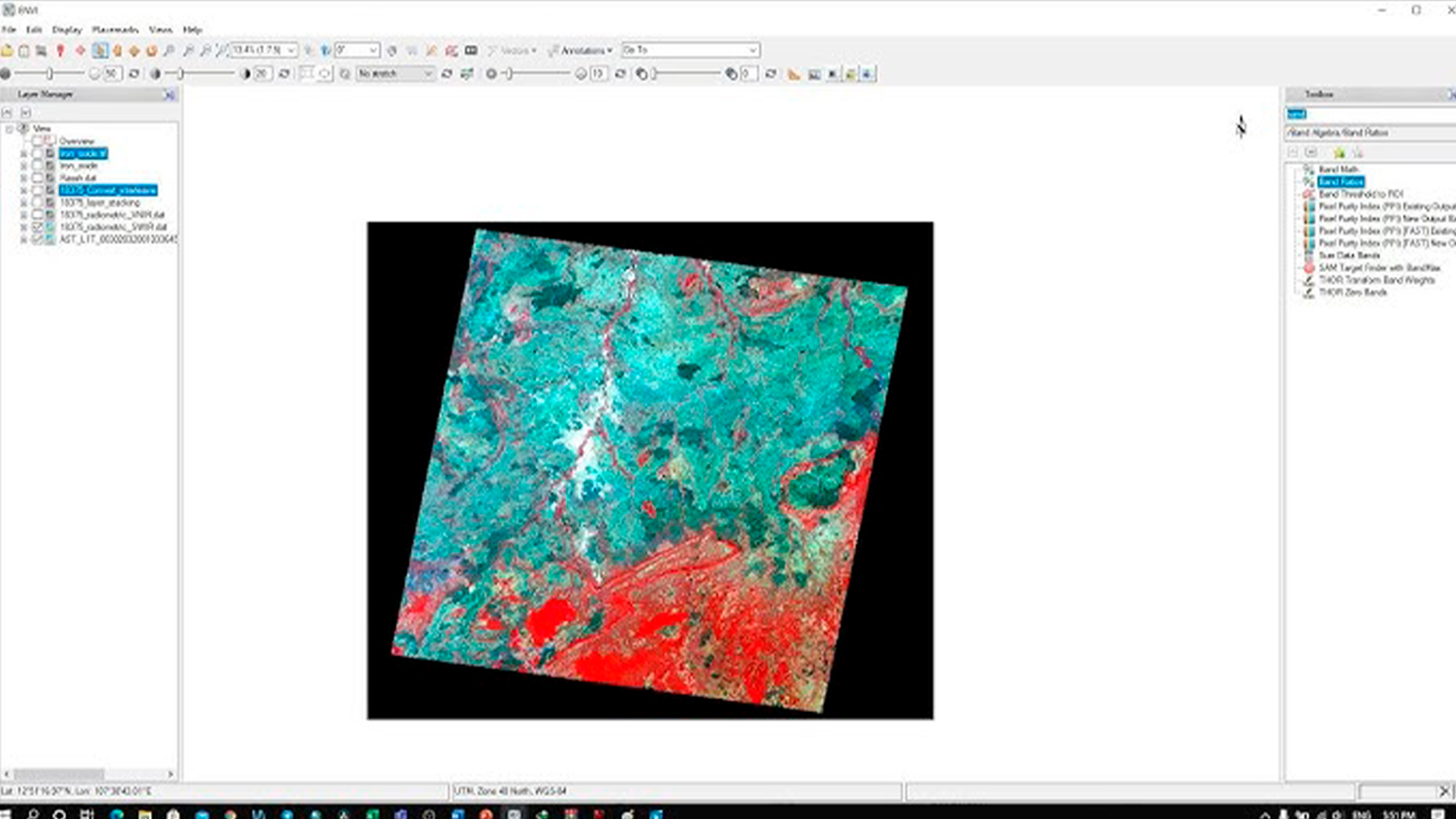The height and width of the screenshot is (819, 1456).
Task: Open the Display menu
Action: pos(67,30)
